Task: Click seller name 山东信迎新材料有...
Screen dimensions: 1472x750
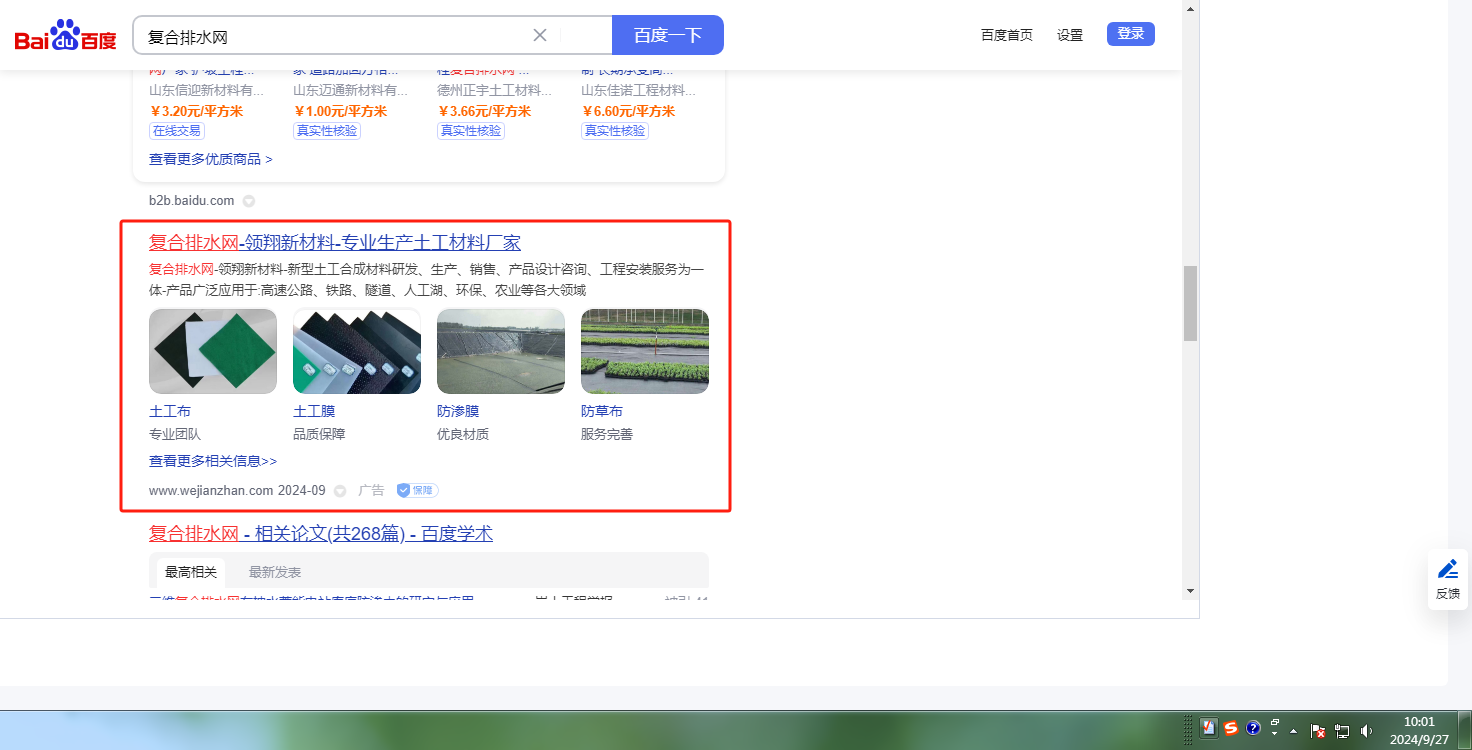Action: 207,90
